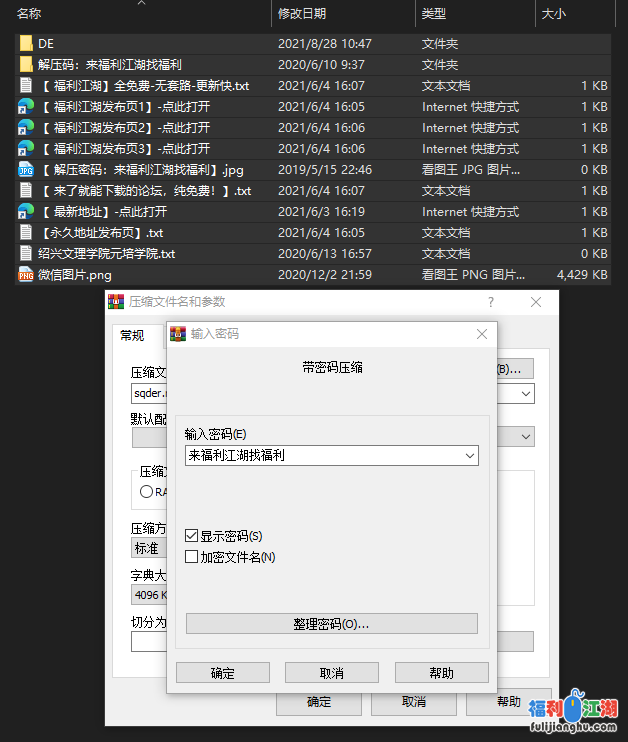Click the 绍兴文理学院元培学院.txt file icon
628x742 pixels.
pyautogui.click(x=26, y=254)
